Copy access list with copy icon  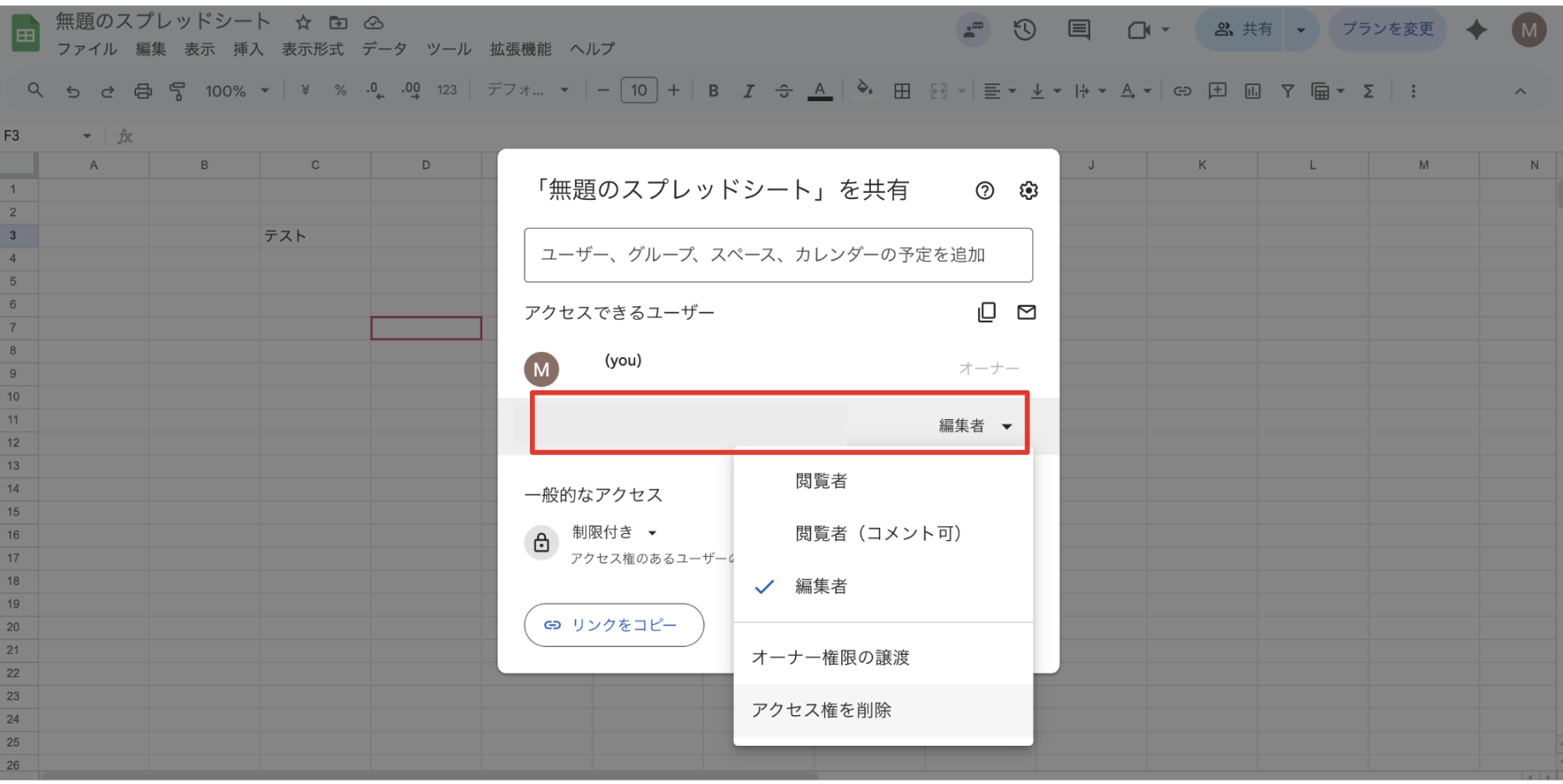[x=986, y=312]
